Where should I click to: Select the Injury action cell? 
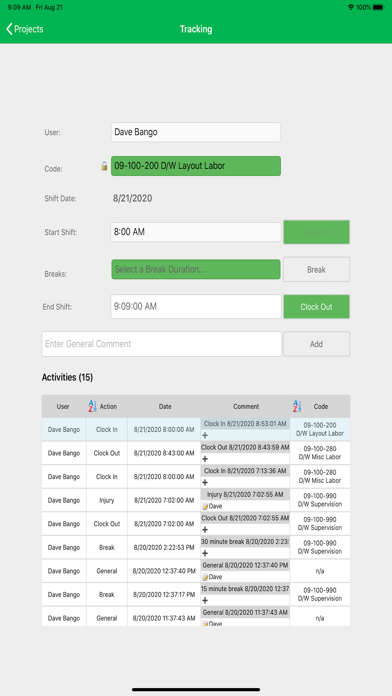click(x=107, y=500)
